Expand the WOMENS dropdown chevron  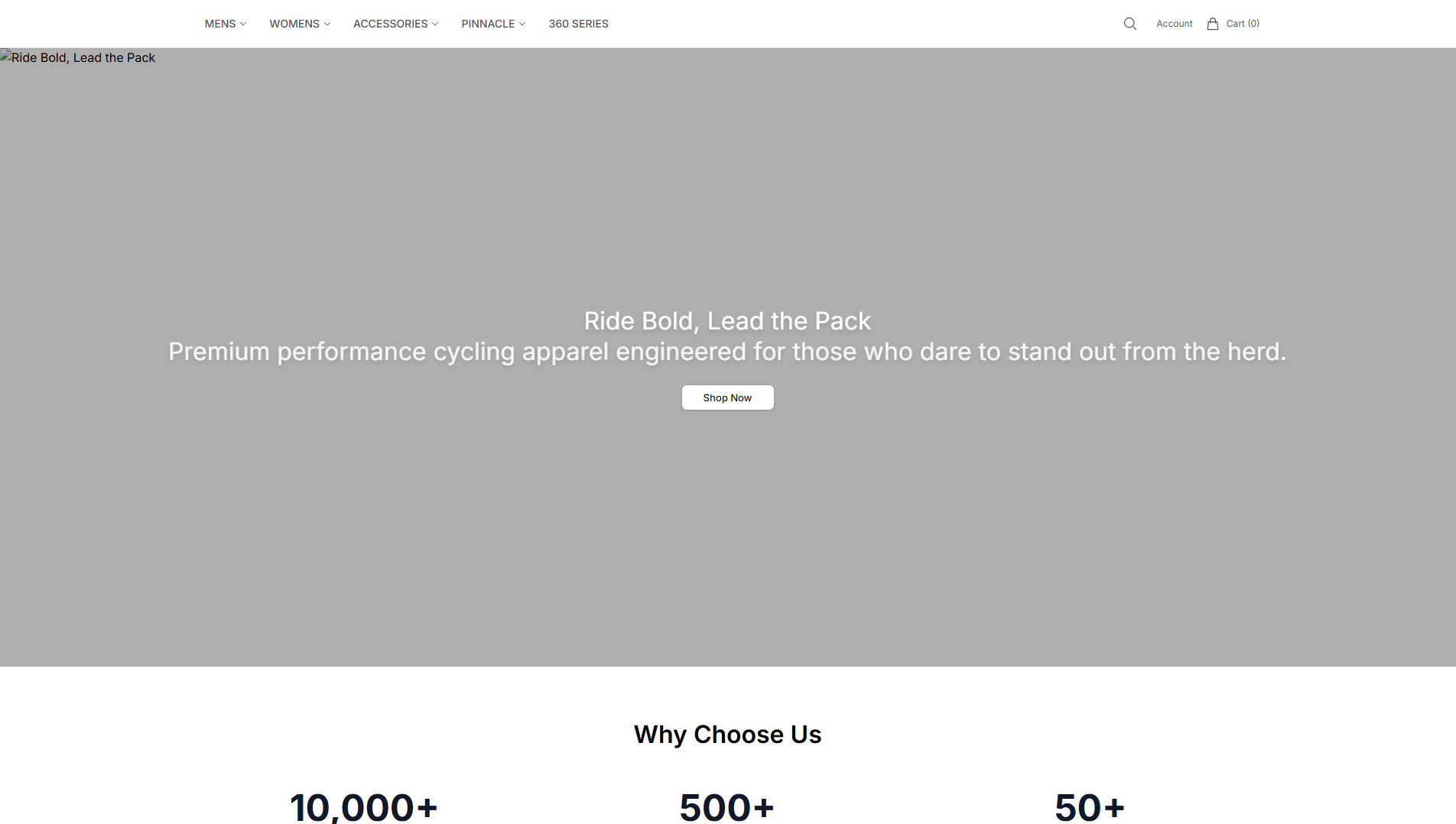click(x=327, y=24)
